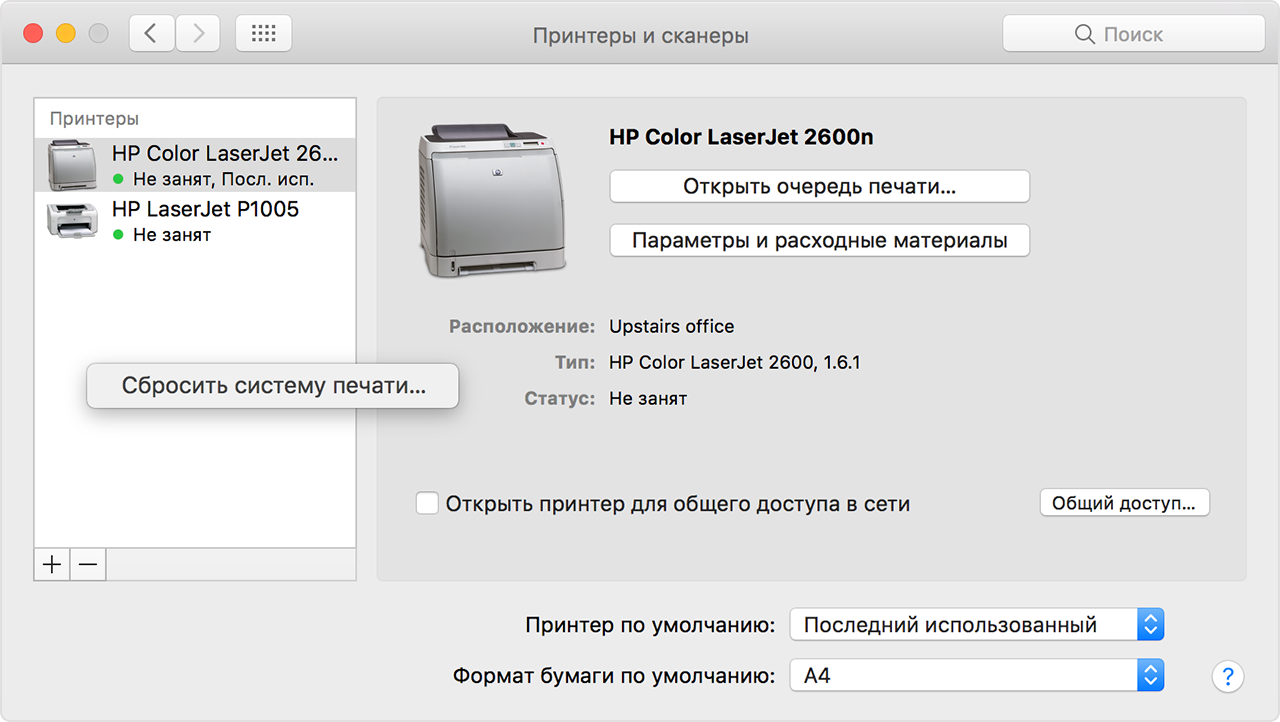The width and height of the screenshot is (1280, 722).
Task: Open the default printer dropdown
Action: pos(977,626)
